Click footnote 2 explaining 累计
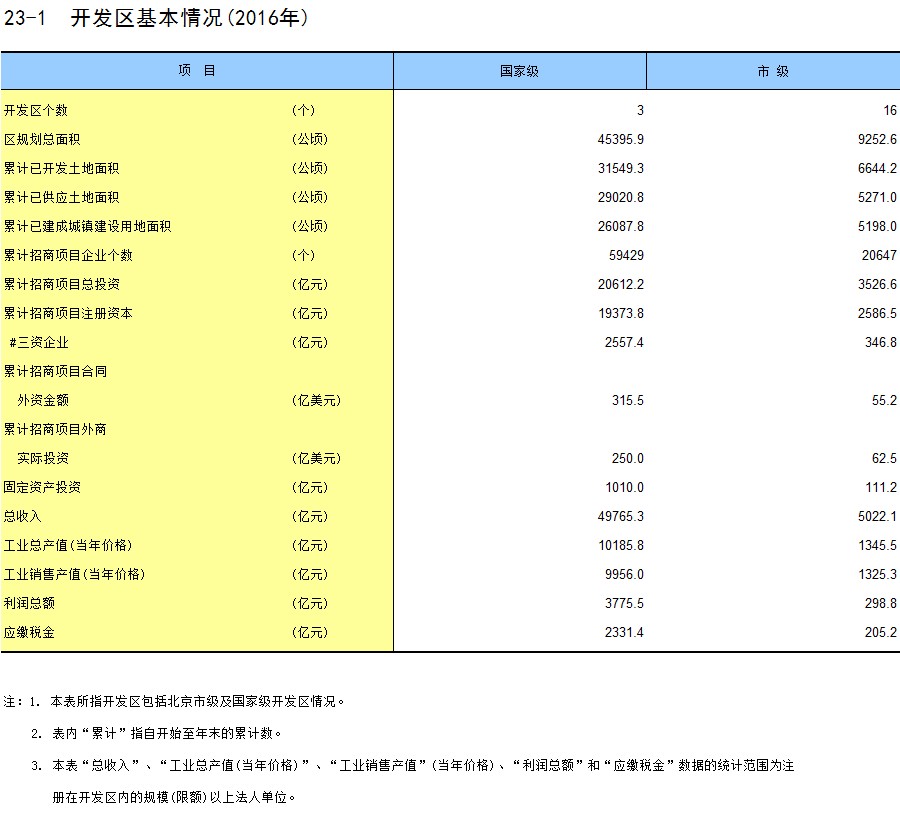Viewport: 900px width, 813px height. pyautogui.click(x=156, y=734)
